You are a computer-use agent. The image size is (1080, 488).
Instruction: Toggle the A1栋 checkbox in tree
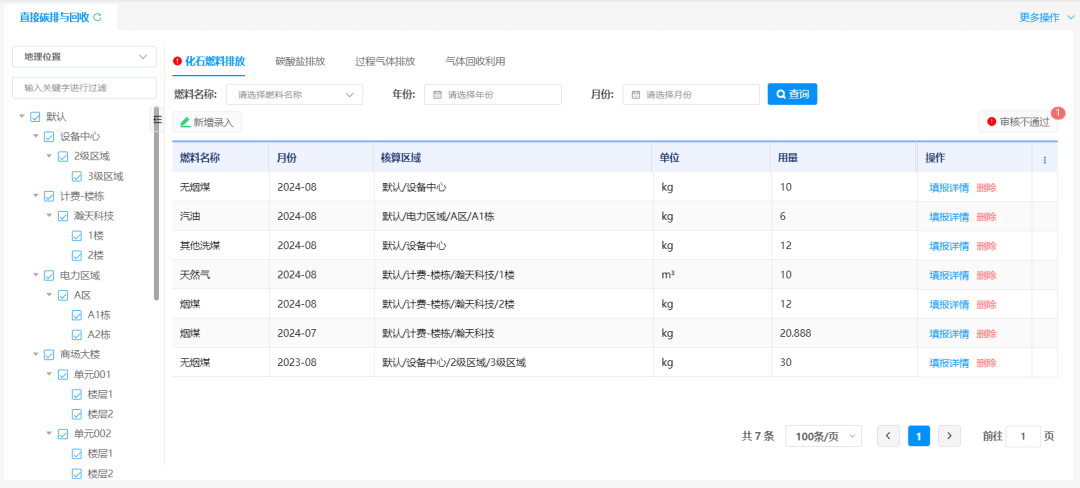(x=77, y=315)
